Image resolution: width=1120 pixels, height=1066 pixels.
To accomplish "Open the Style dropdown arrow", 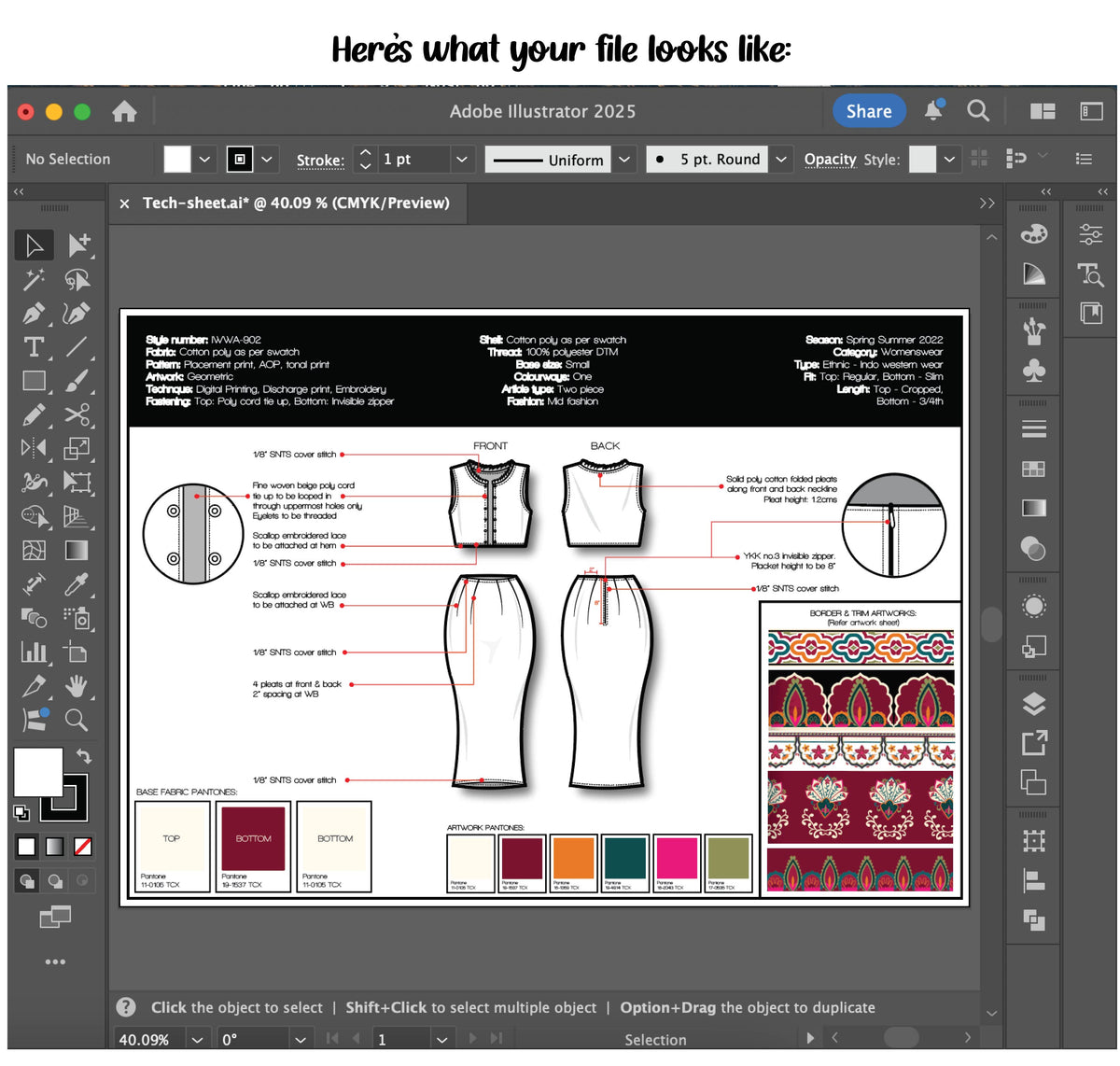I will (x=949, y=160).
